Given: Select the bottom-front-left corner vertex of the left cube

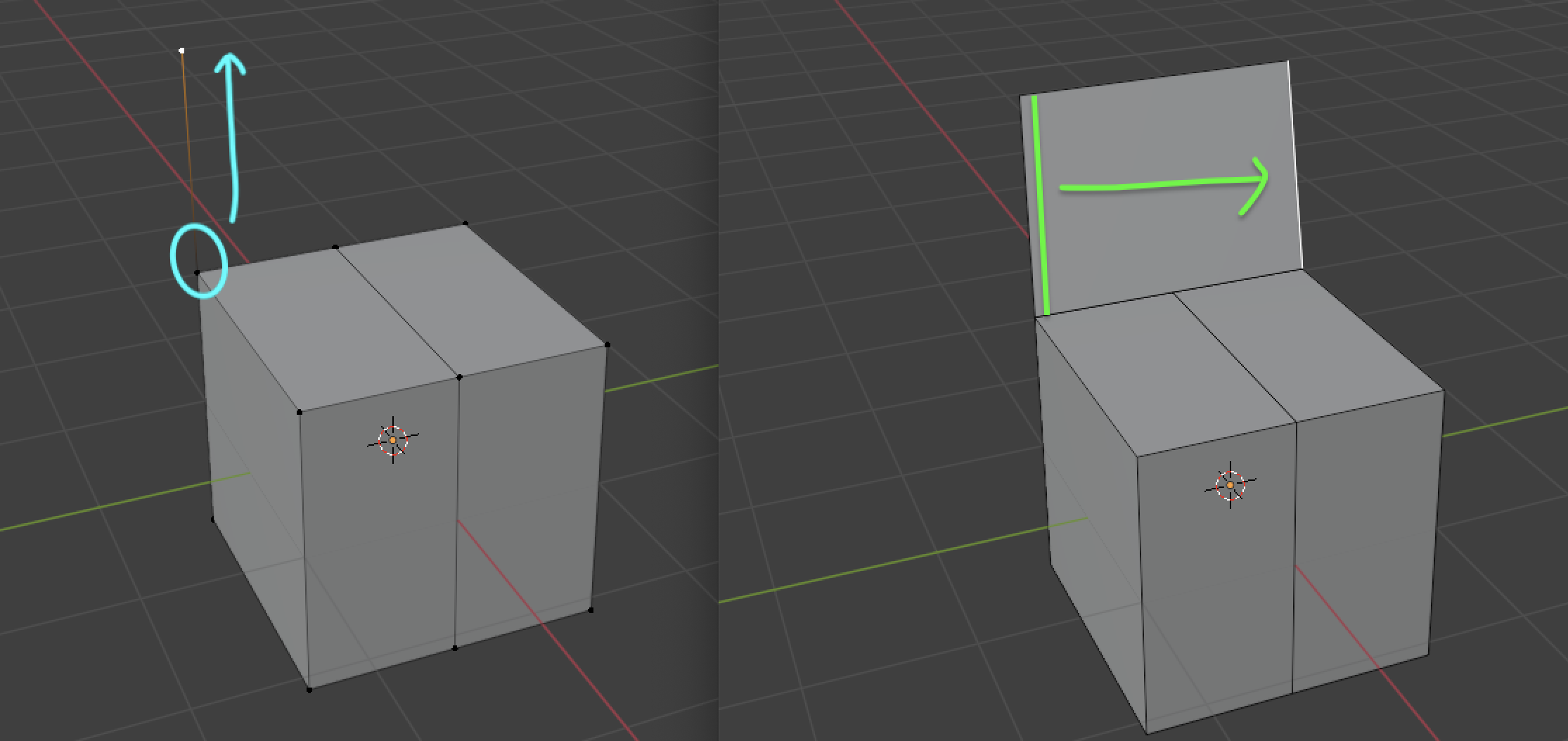Looking at the screenshot, I should click(309, 690).
